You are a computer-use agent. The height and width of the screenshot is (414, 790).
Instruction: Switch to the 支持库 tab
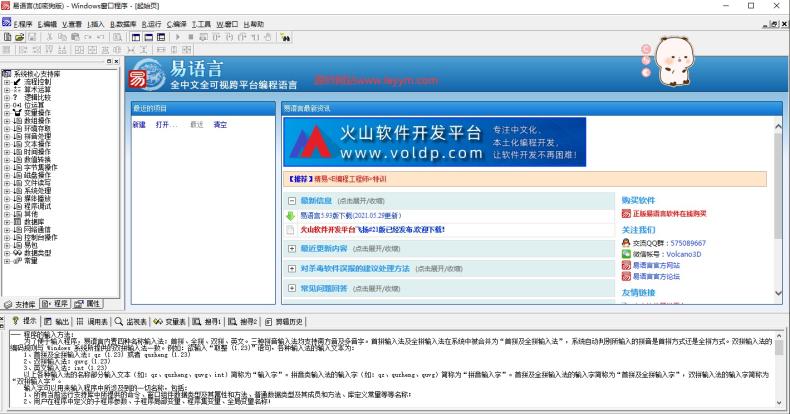(20, 304)
